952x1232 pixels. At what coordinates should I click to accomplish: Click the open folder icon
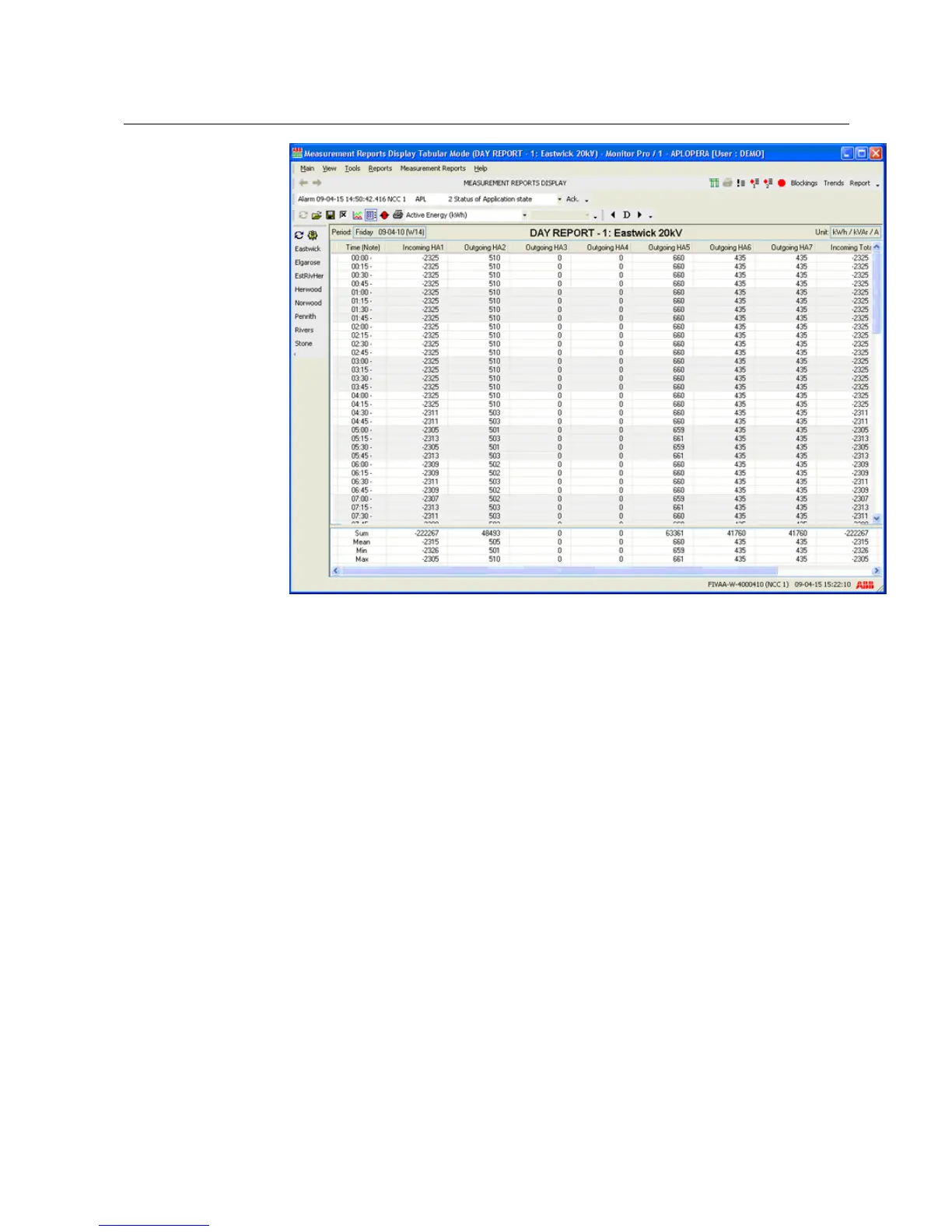317,215
